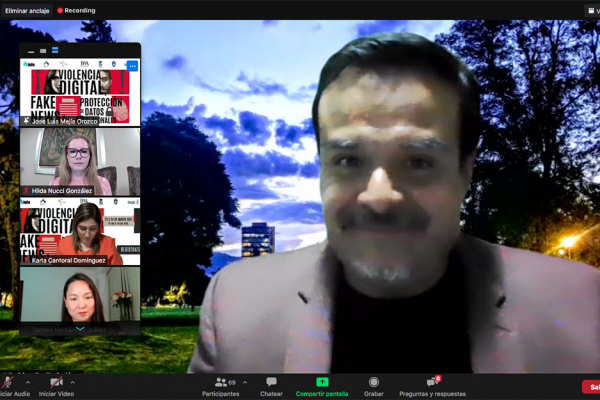Open audio options arrow beside Iniciar Audio

coord(28,382)
